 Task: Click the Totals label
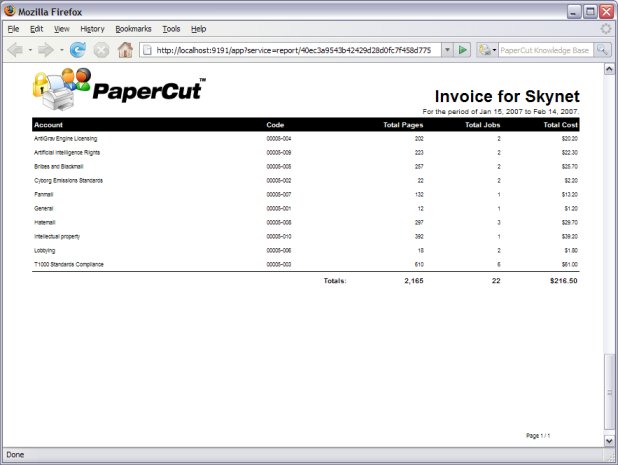pos(335,281)
